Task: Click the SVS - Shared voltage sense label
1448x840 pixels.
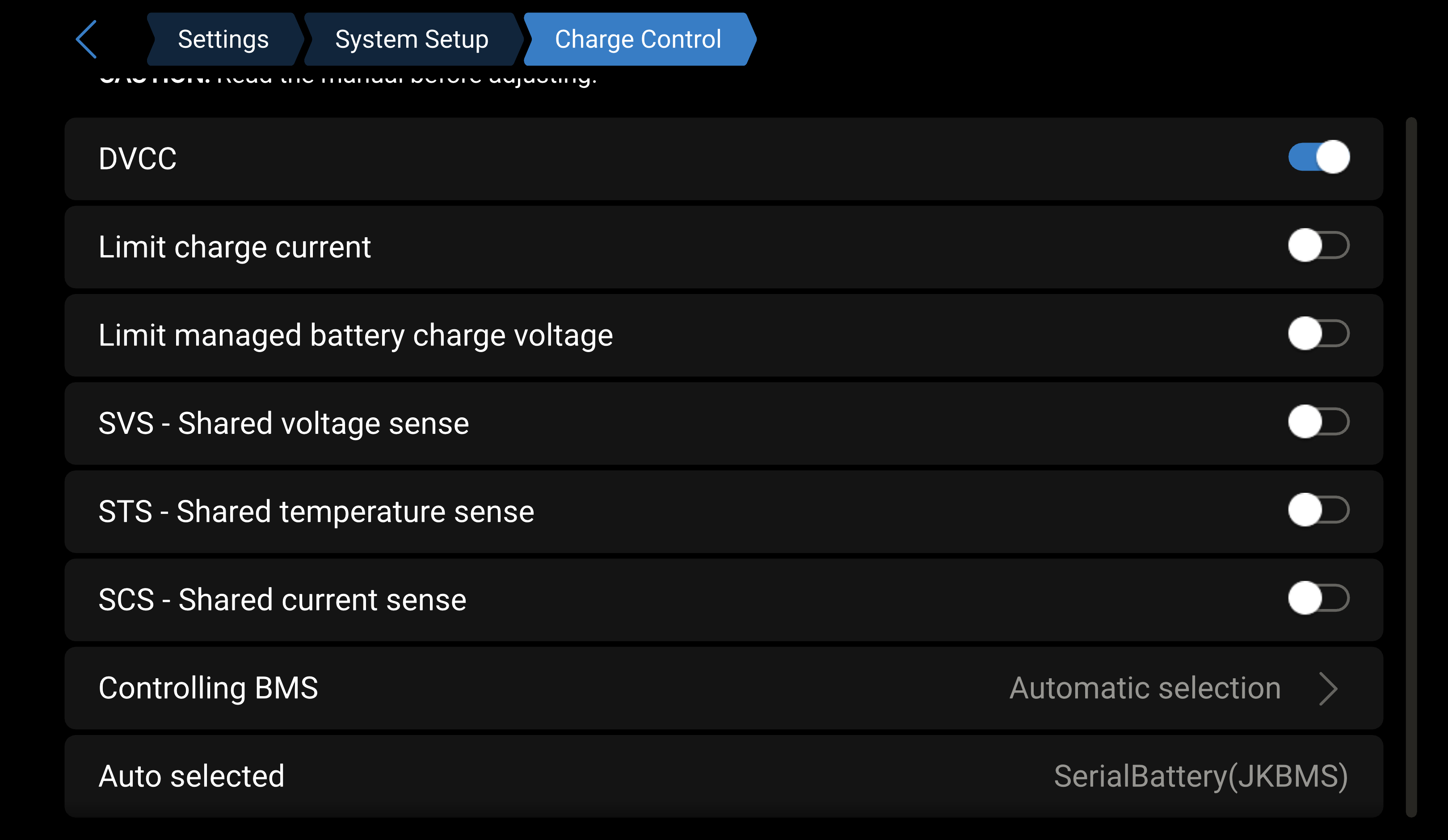Action: (x=284, y=424)
